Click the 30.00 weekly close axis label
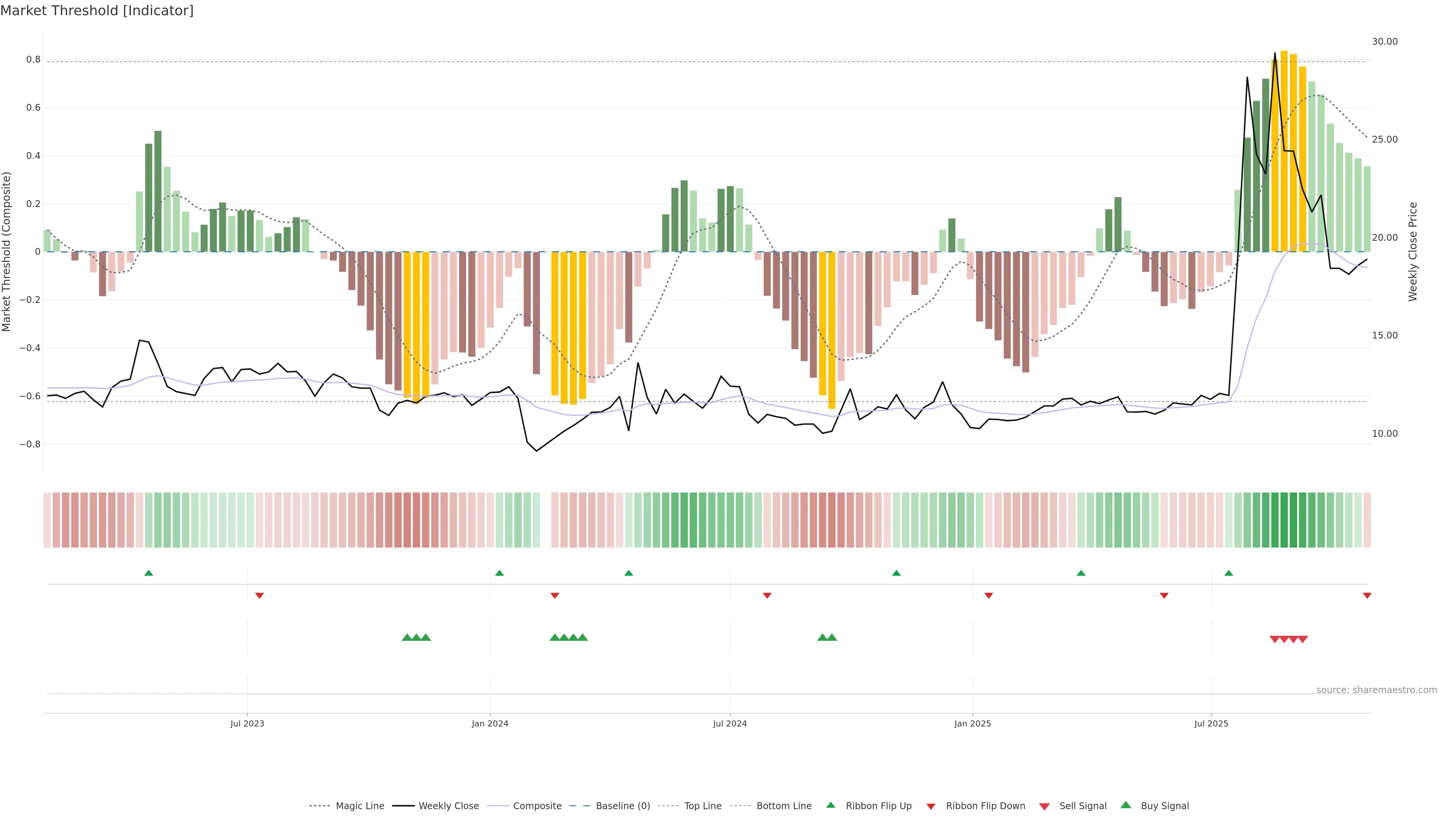1456x819 pixels. (1384, 42)
